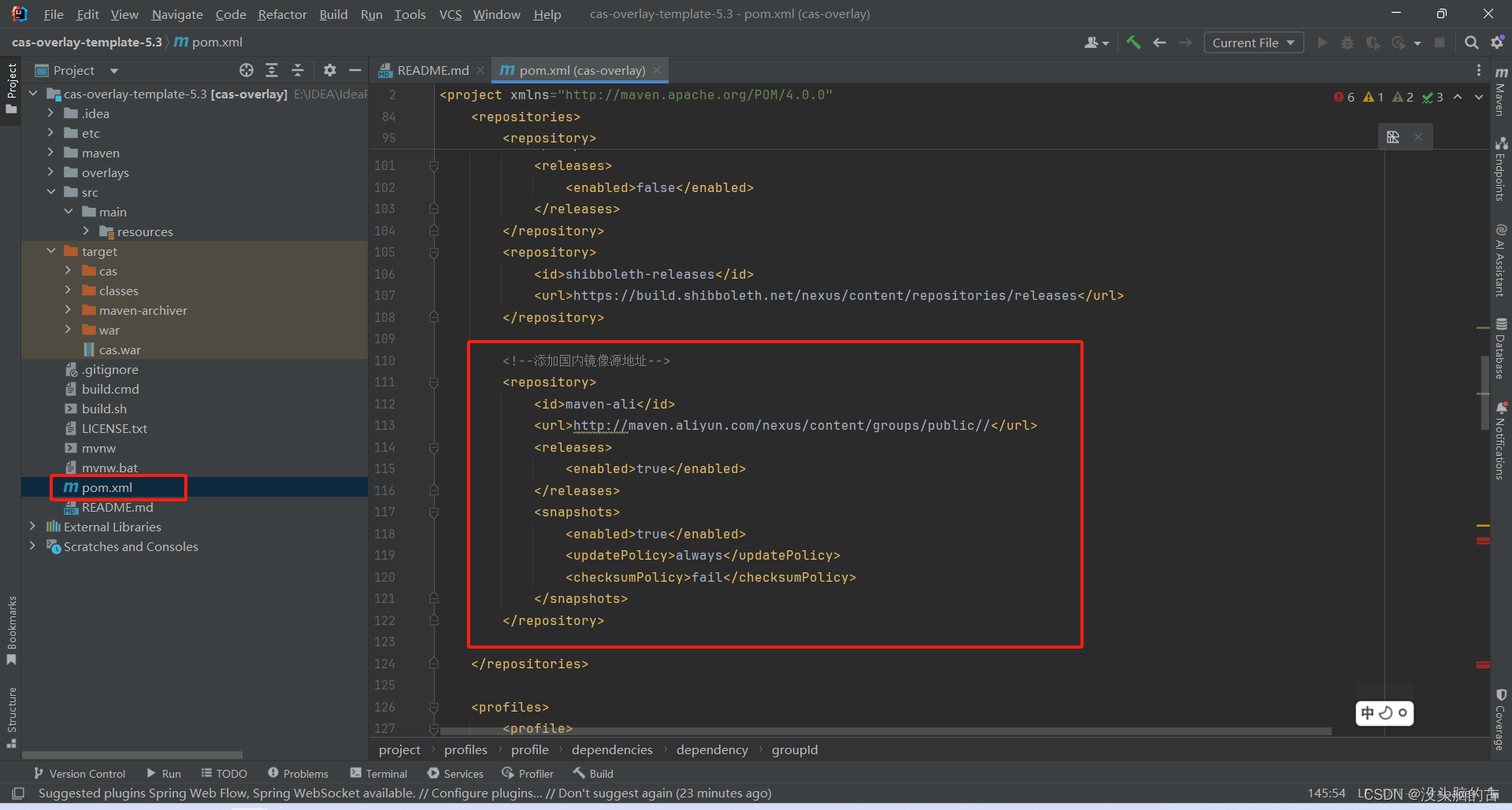Click the floating toolbar reader icon
The height and width of the screenshot is (810, 1512).
tap(1393, 137)
